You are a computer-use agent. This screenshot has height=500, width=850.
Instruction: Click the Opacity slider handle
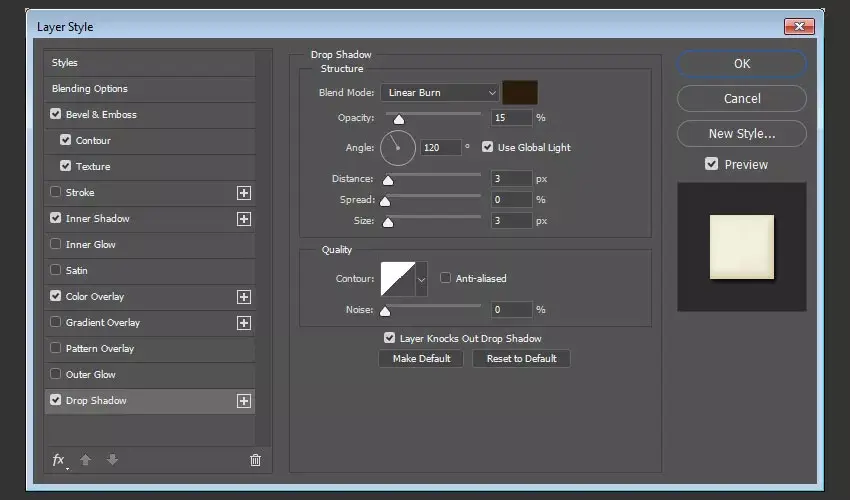pos(399,119)
